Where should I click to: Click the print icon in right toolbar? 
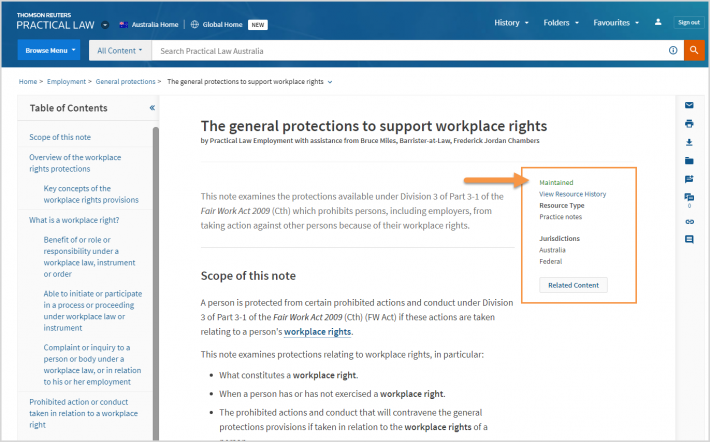coord(689,124)
